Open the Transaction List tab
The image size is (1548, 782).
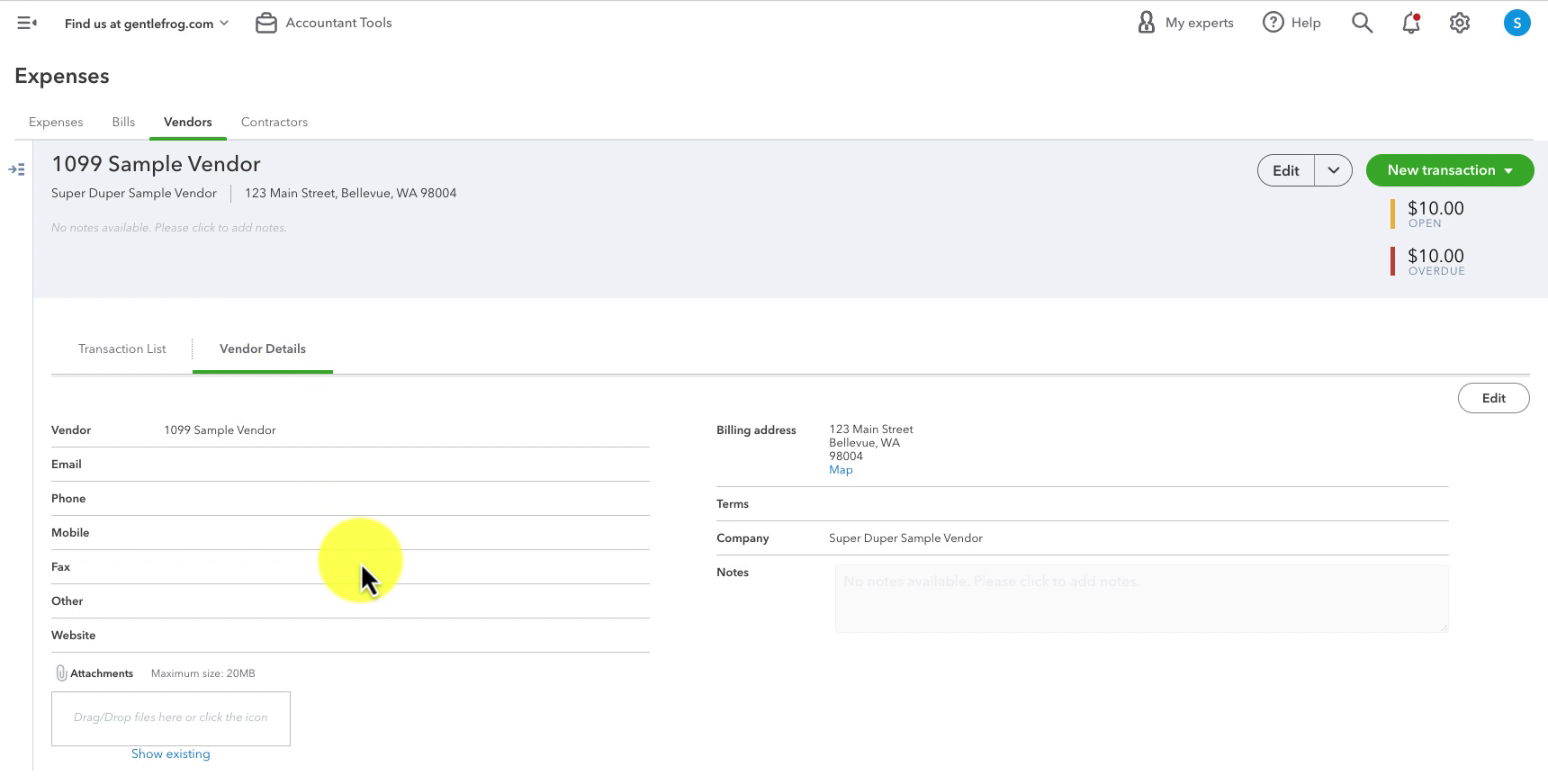point(122,349)
